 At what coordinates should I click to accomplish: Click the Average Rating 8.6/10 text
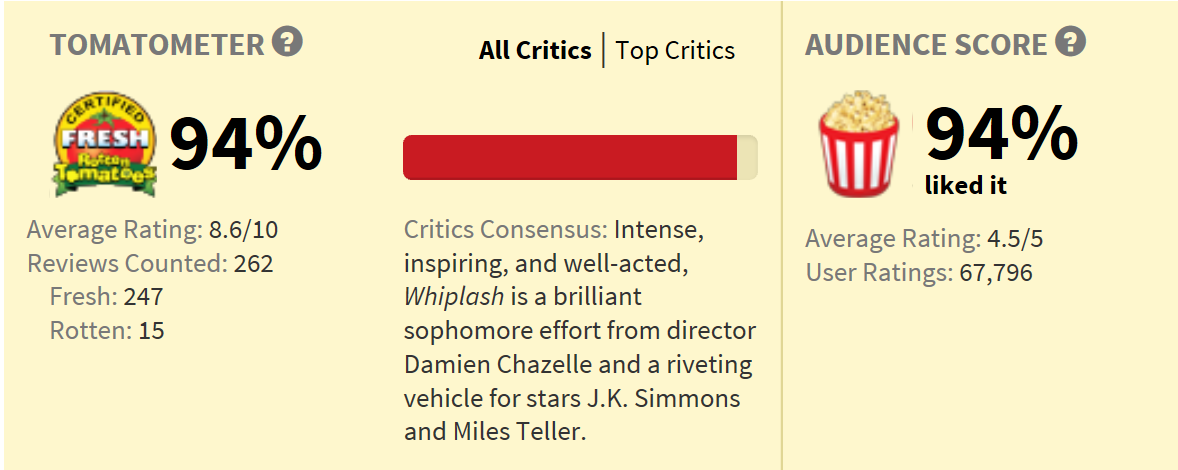[153, 230]
